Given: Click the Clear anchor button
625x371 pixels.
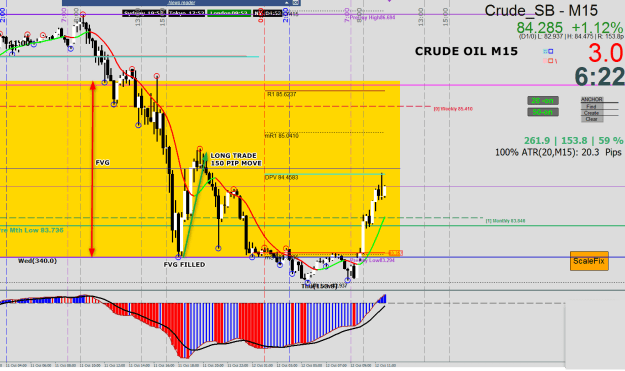Looking at the screenshot, I should tap(592, 119).
